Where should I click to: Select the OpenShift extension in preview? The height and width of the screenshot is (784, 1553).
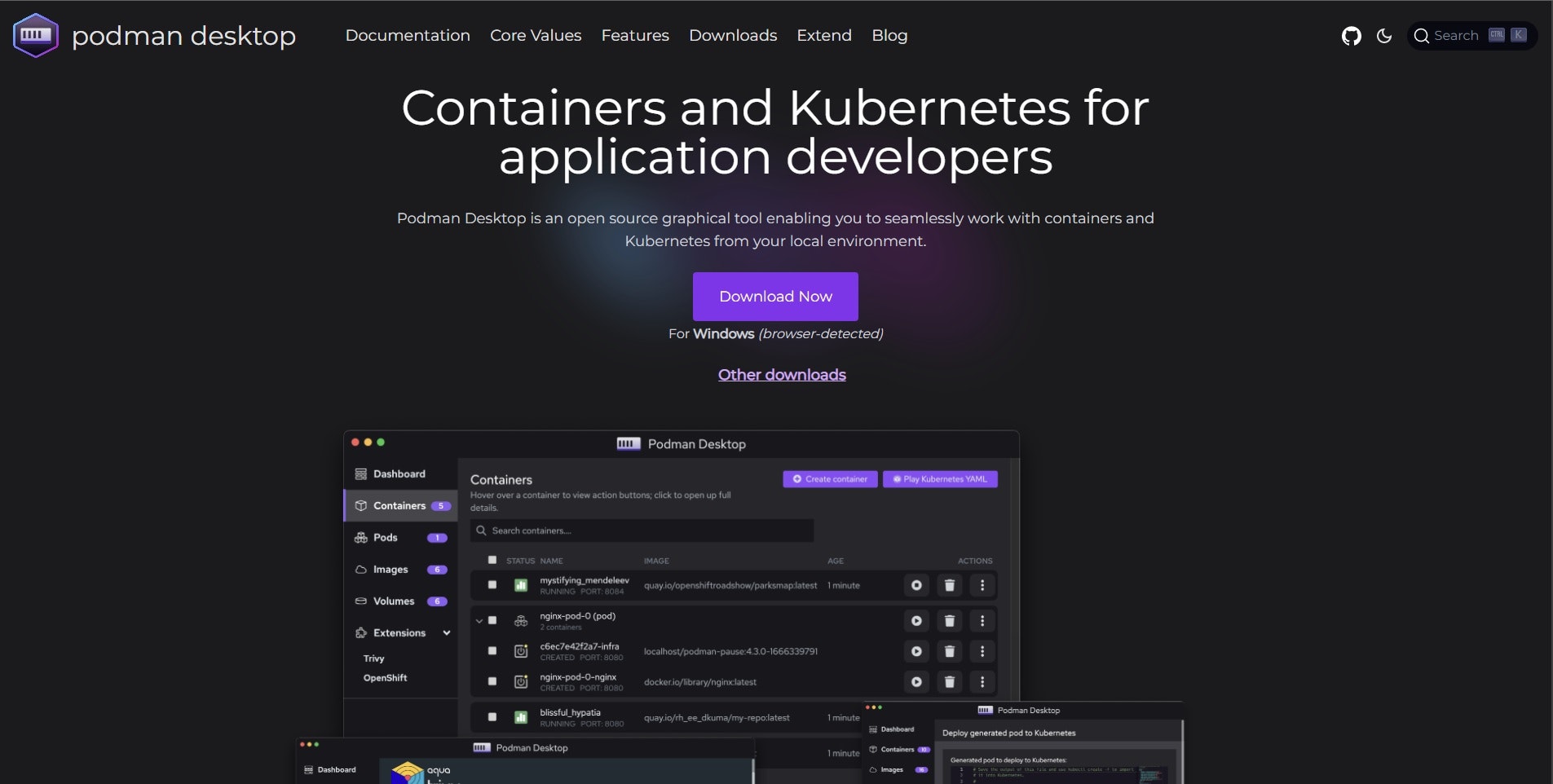386,678
